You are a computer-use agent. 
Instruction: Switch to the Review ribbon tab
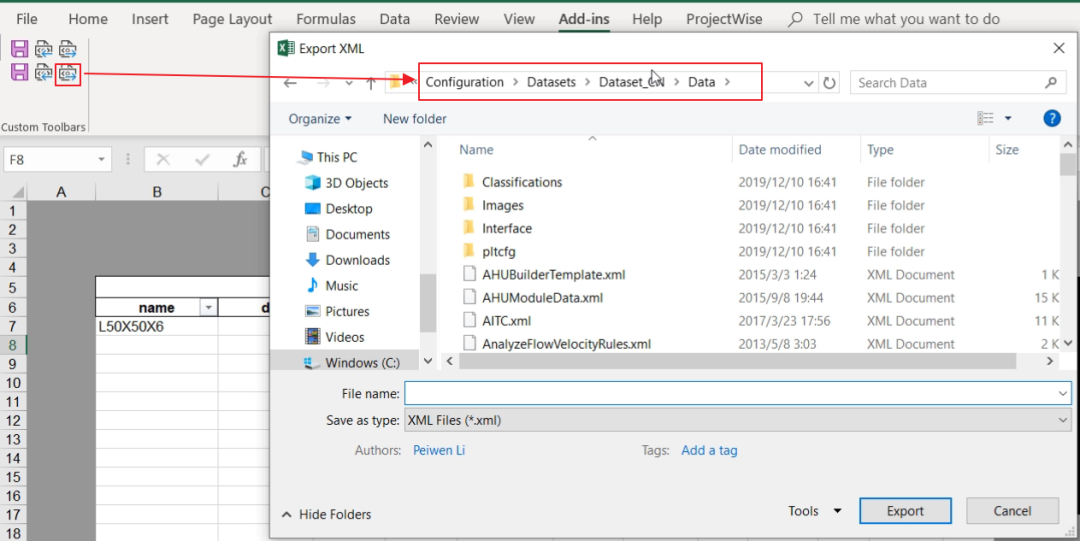pos(457,19)
